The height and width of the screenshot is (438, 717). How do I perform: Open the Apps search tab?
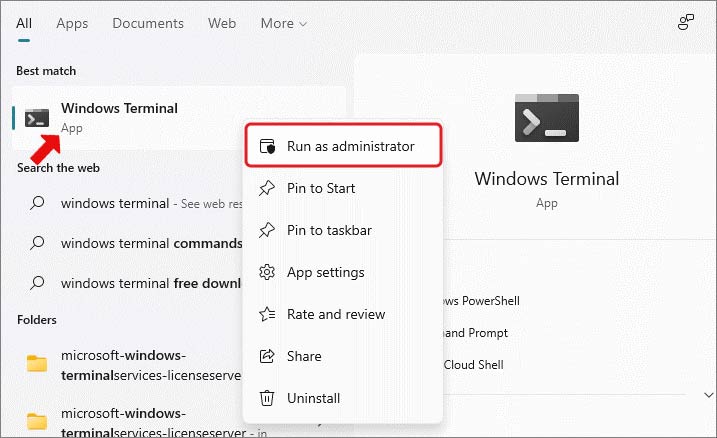(x=72, y=23)
